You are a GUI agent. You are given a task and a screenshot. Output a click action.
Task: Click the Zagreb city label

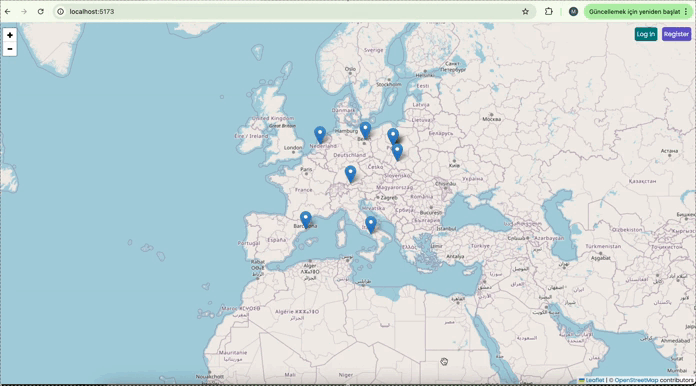pyautogui.click(x=389, y=197)
